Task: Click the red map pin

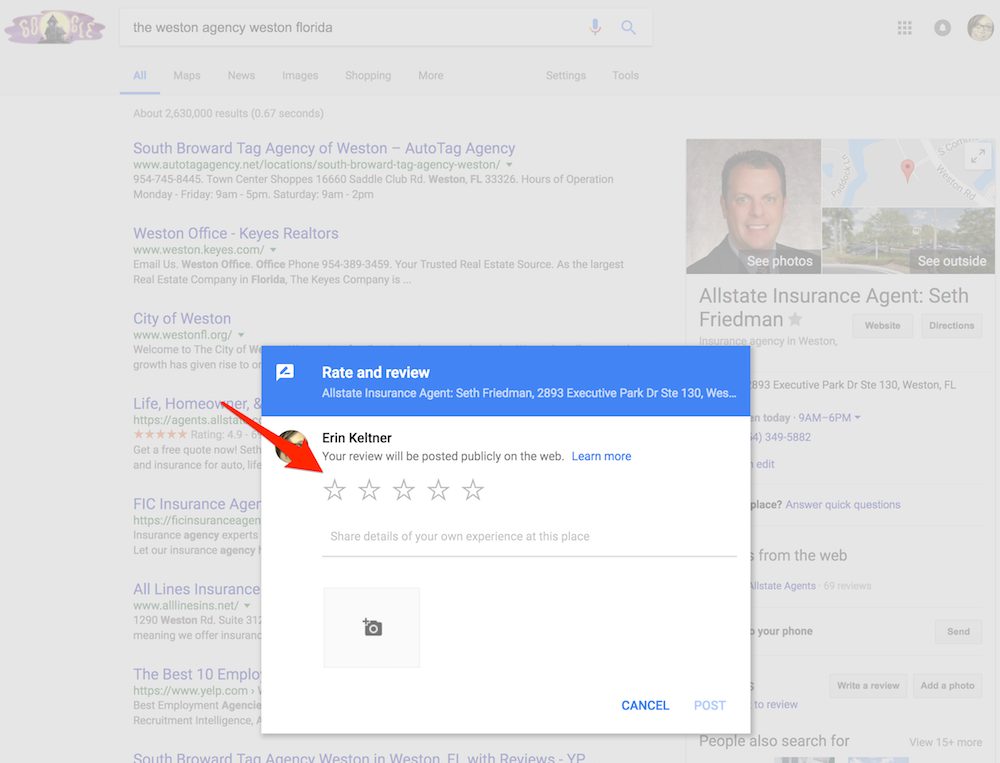Action: (x=907, y=170)
